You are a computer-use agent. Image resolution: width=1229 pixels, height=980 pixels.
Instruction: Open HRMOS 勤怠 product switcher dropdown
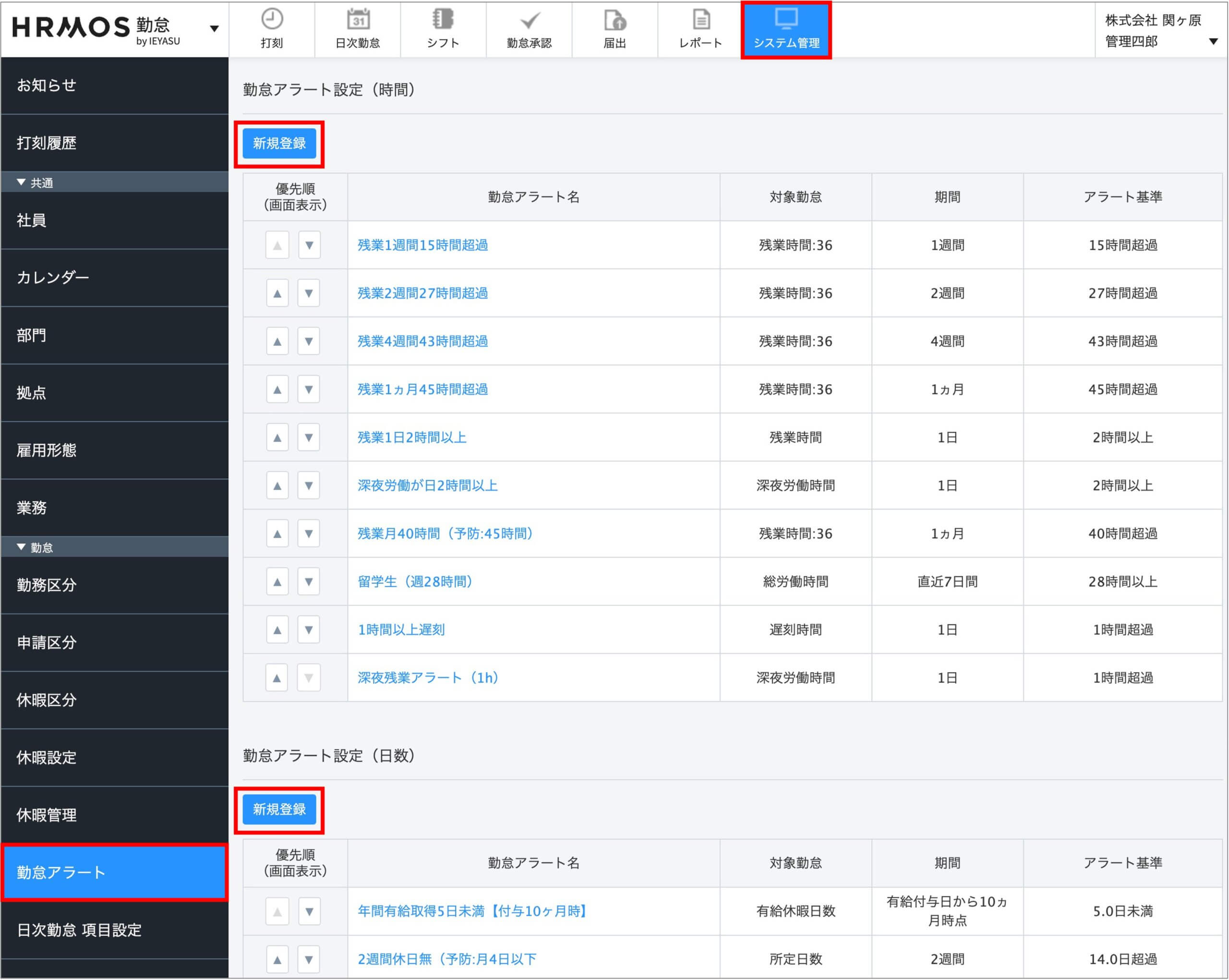[214, 28]
